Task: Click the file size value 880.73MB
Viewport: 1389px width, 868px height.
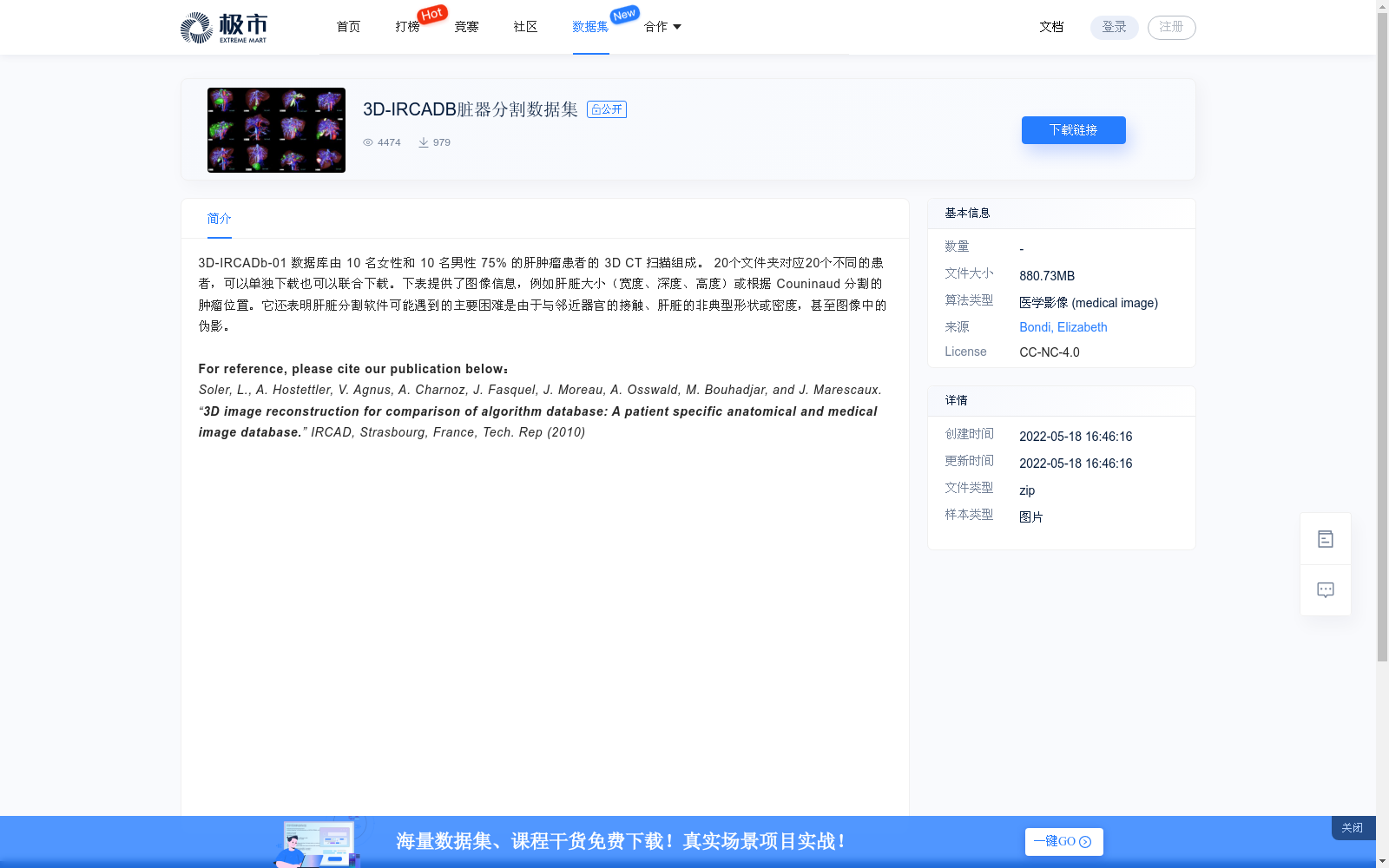Action: [1047, 276]
